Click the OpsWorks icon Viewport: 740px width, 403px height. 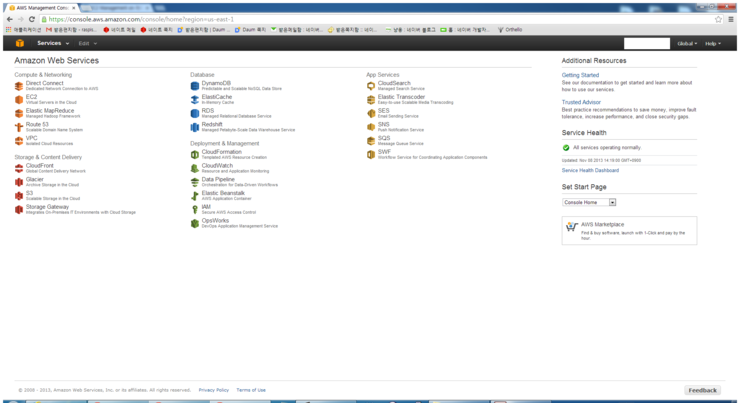click(194, 223)
